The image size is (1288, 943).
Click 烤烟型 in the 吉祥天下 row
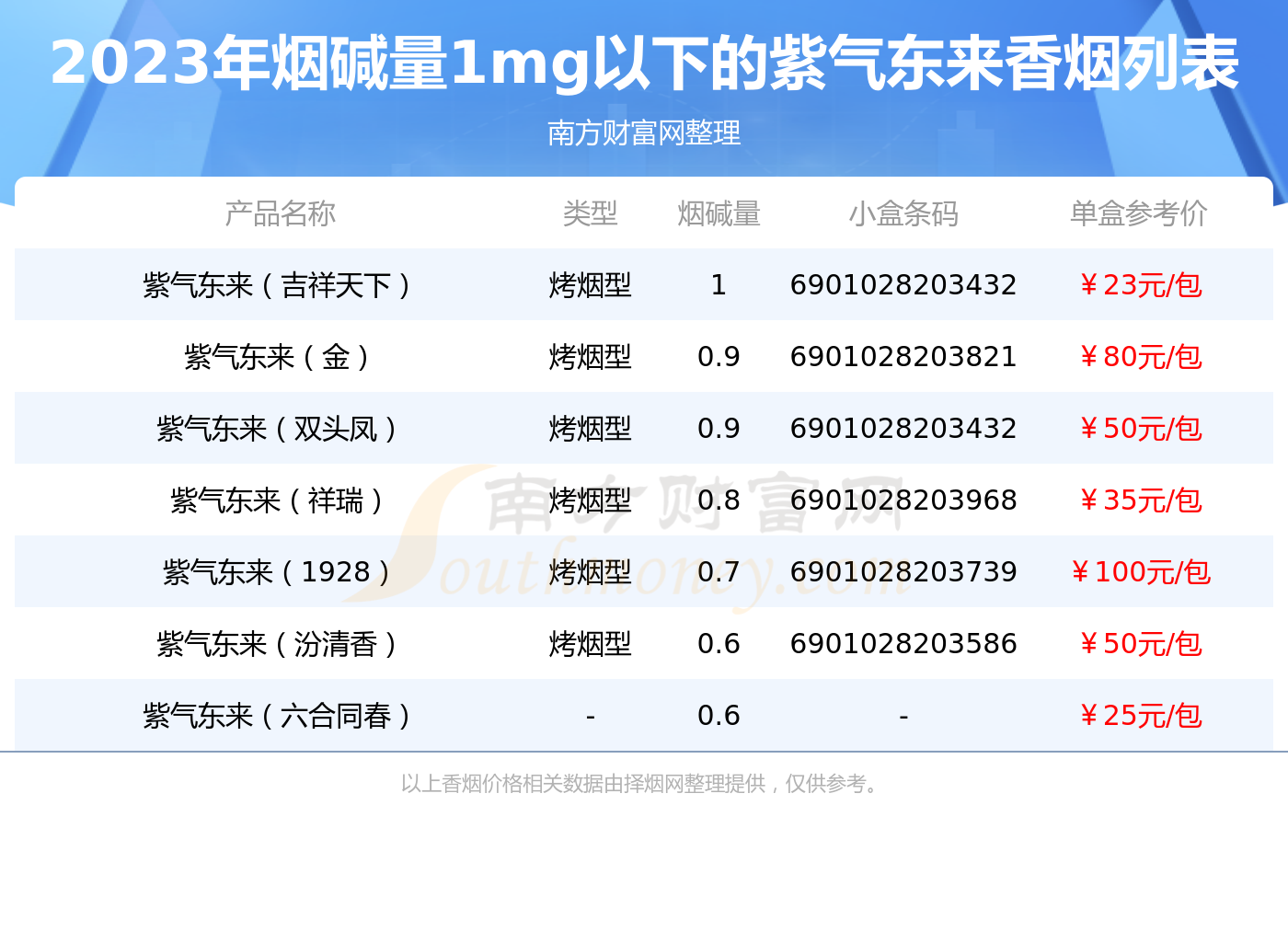[590, 285]
